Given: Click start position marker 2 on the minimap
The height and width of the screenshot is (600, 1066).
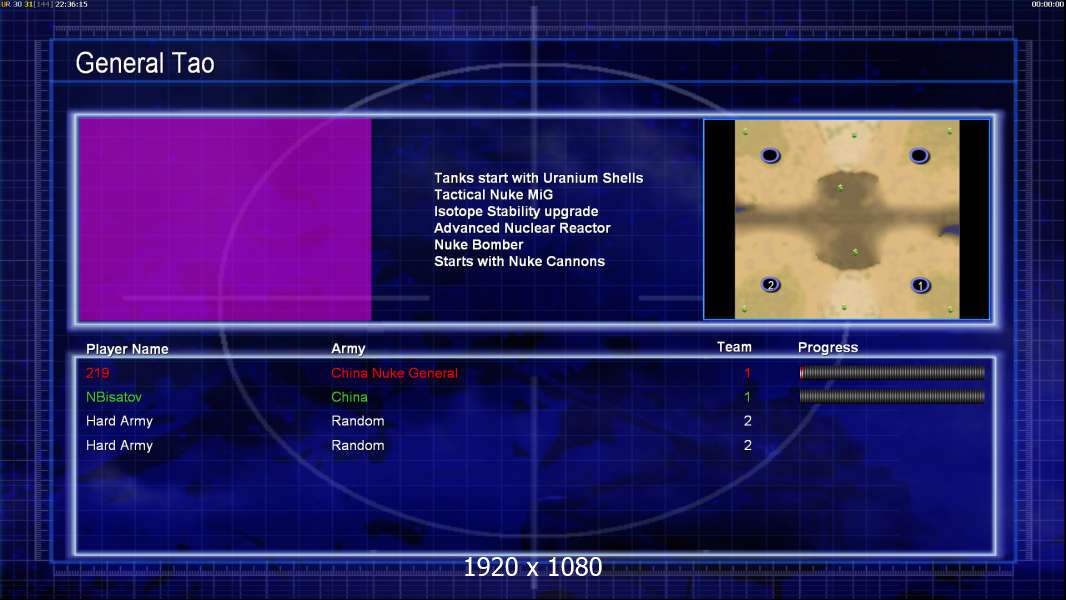Looking at the screenshot, I should click(x=770, y=285).
